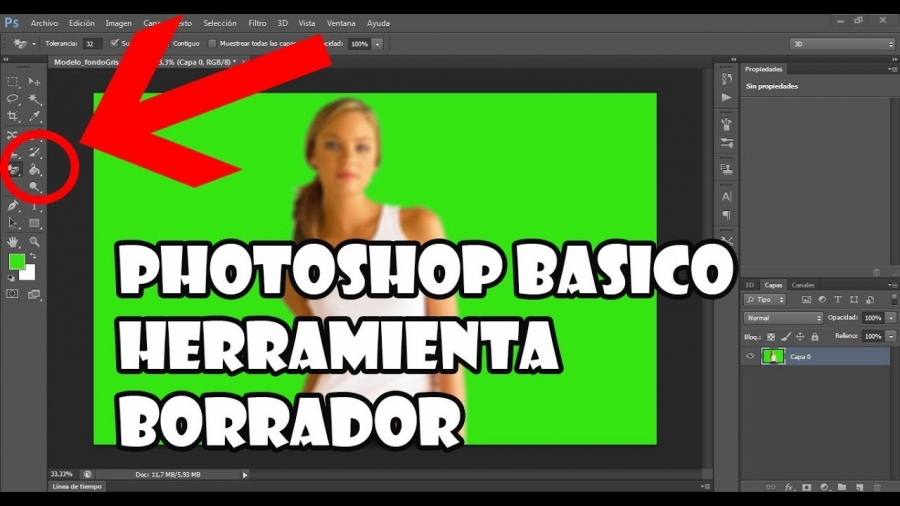Switch layer filtering on or off
Image resolution: width=900 pixels, height=506 pixels.
pyautogui.click(x=894, y=299)
